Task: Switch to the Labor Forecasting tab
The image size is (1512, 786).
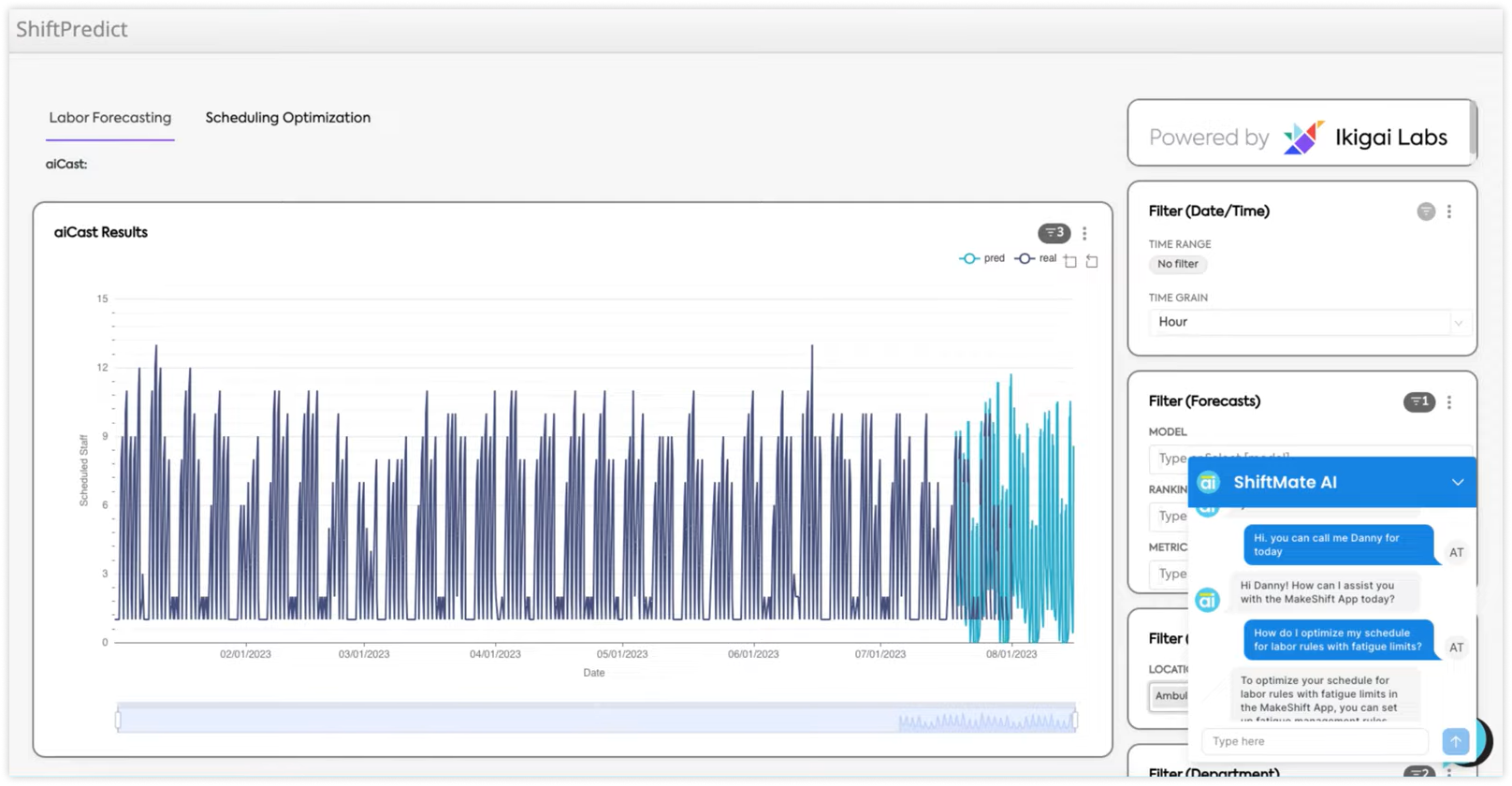Action: coord(110,118)
